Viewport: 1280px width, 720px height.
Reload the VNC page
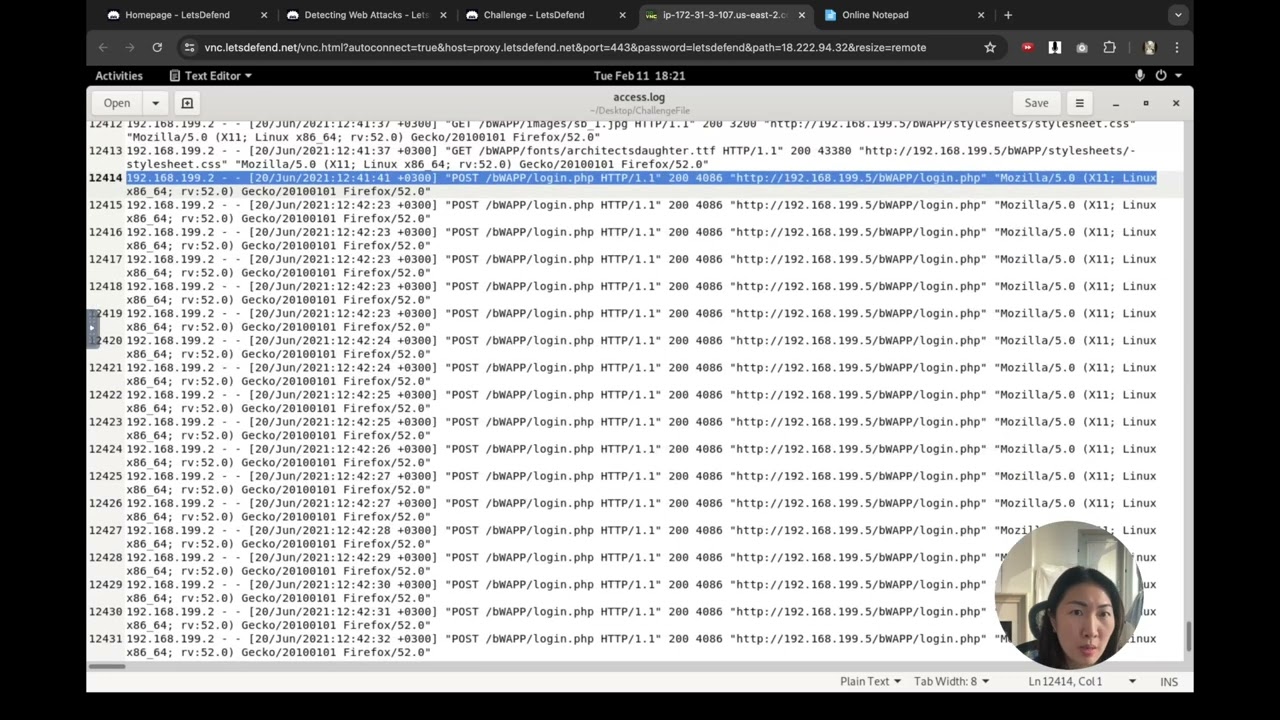click(x=157, y=47)
